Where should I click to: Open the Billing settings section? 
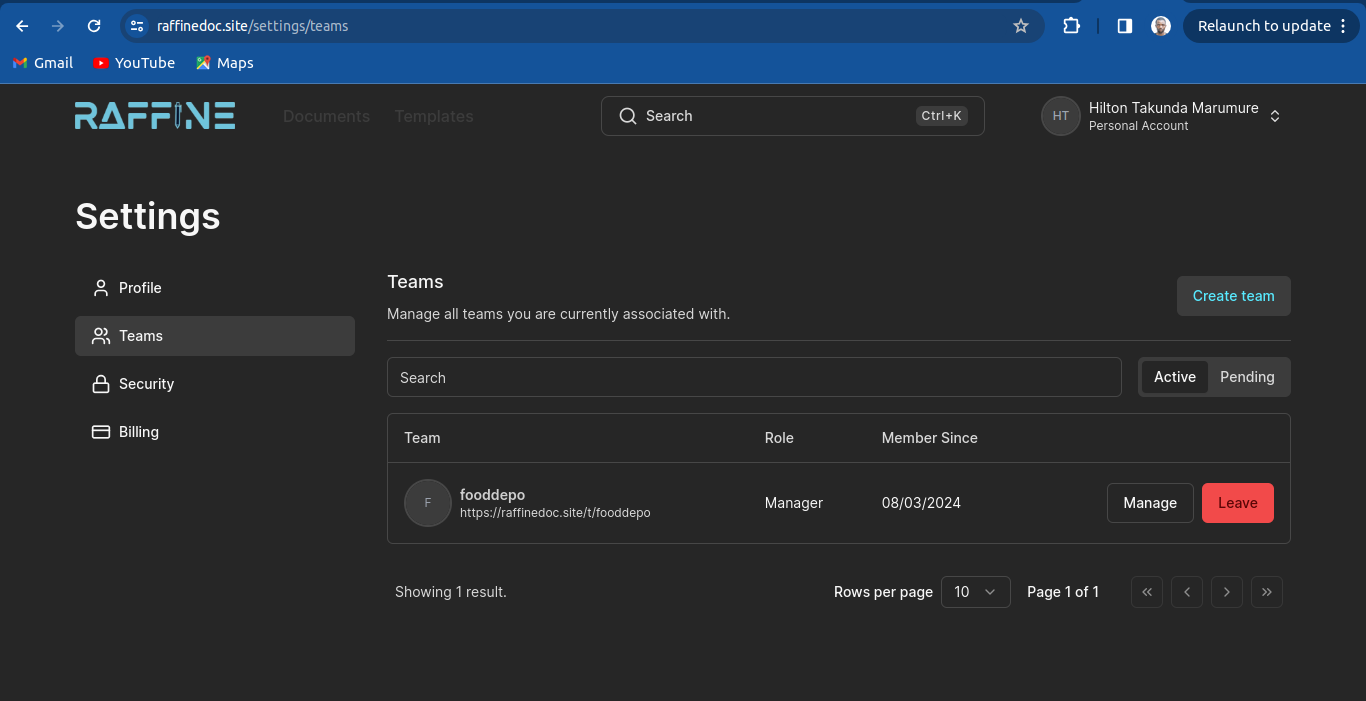pyautogui.click(x=215, y=432)
